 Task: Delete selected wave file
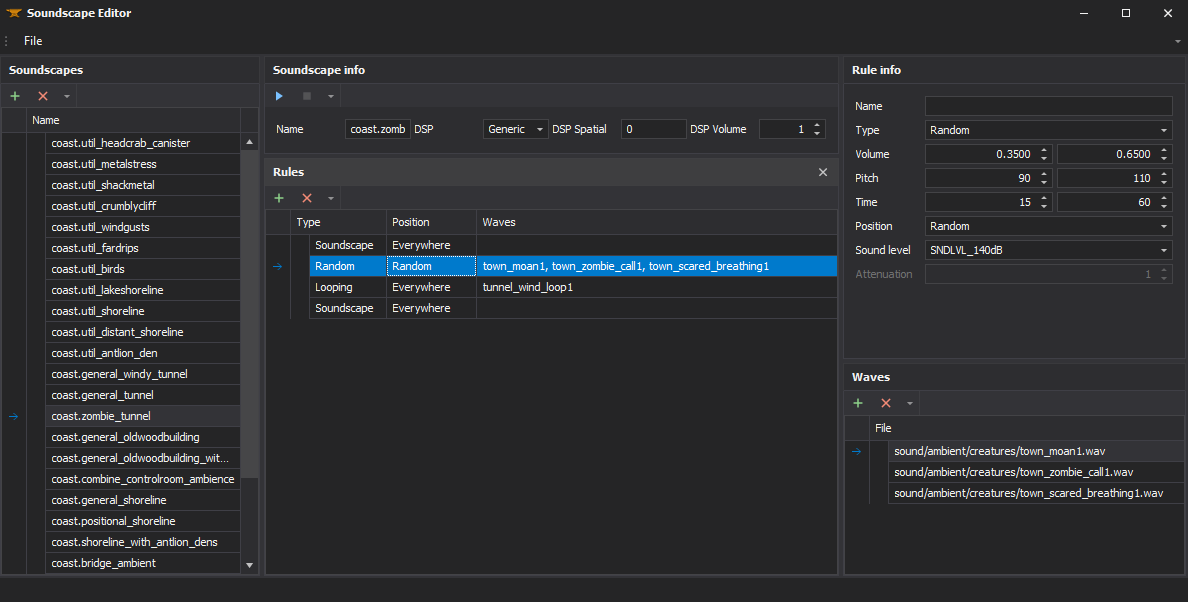pos(885,403)
